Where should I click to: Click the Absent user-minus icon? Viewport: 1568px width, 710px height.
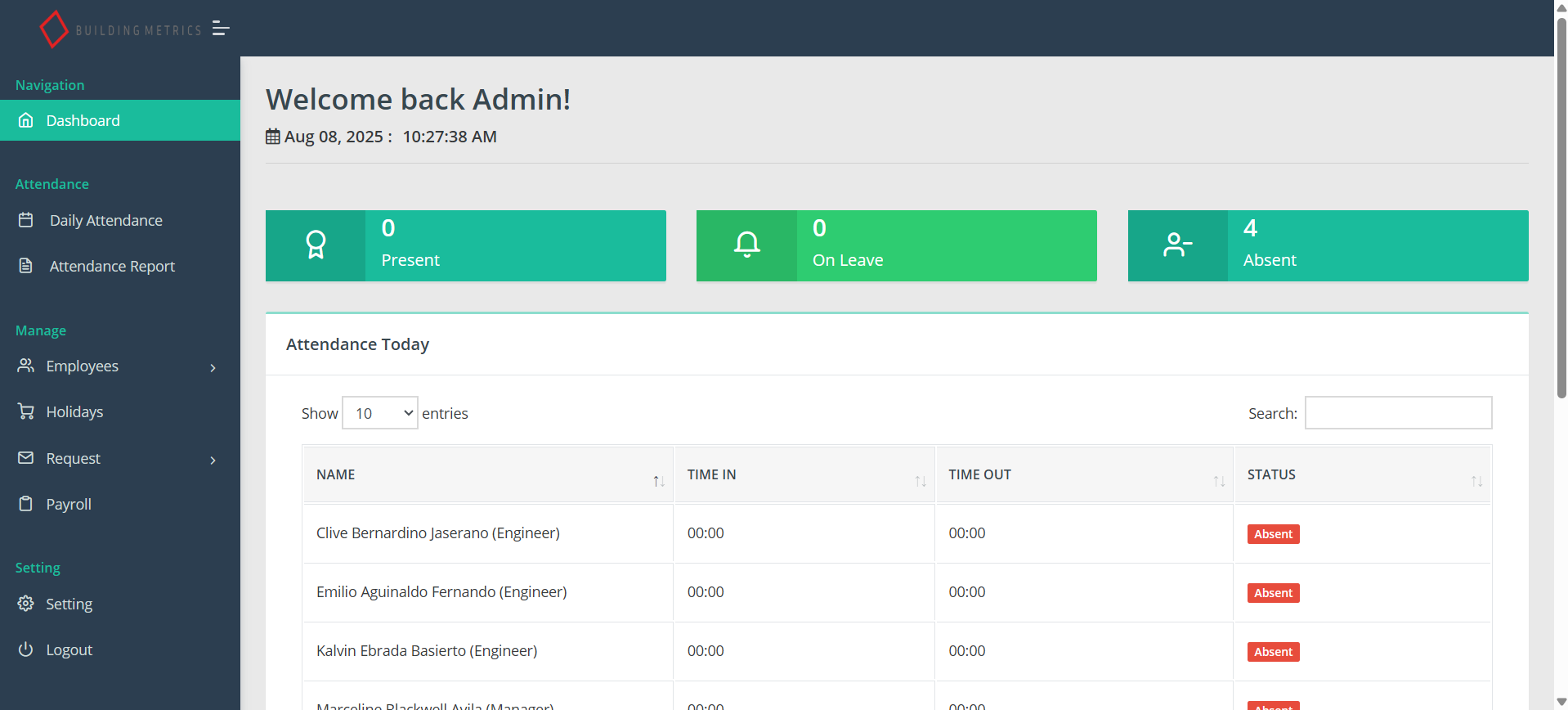1177,245
